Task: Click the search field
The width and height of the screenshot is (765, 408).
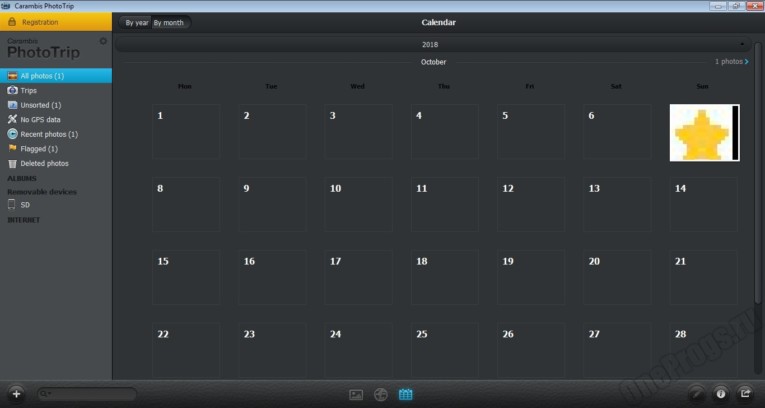Action: tap(87, 394)
